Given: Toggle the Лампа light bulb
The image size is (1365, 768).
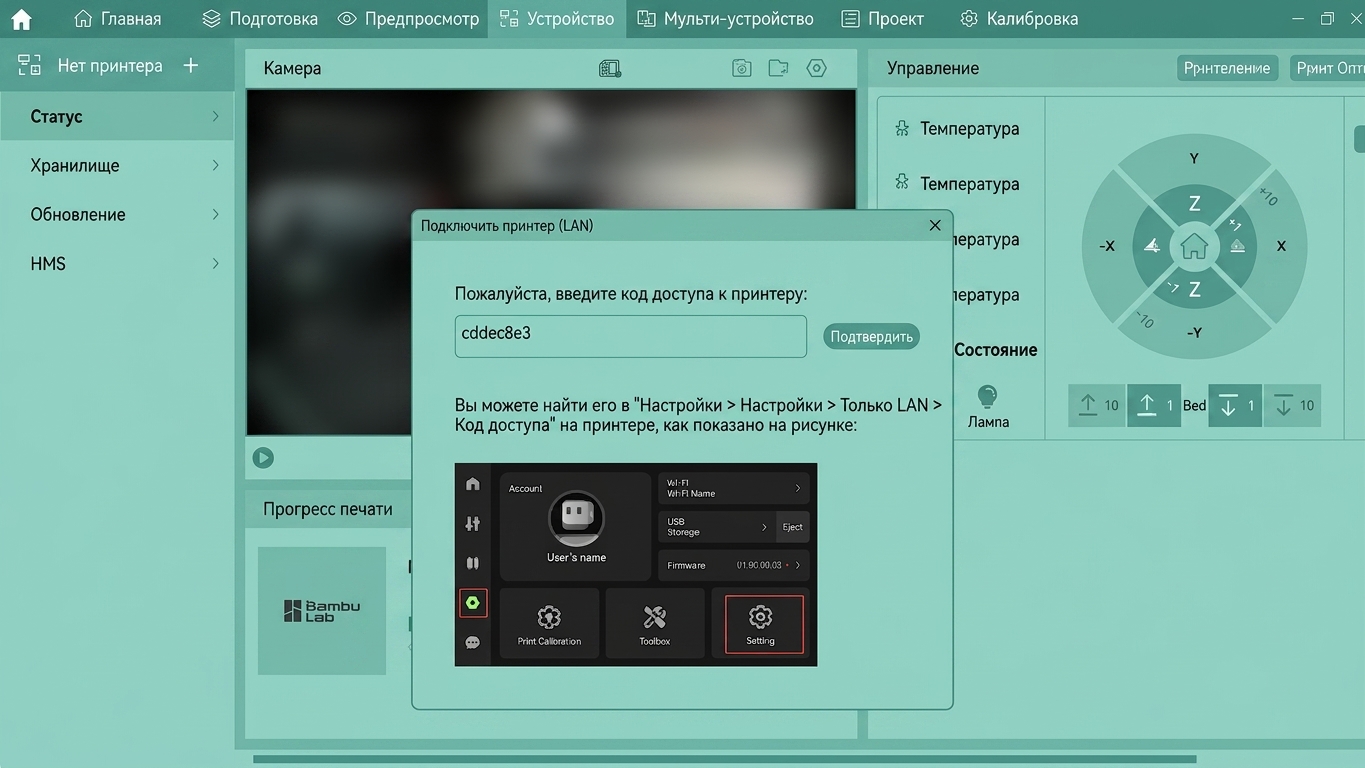Looking at the screenshot, I should click(987, 397).
